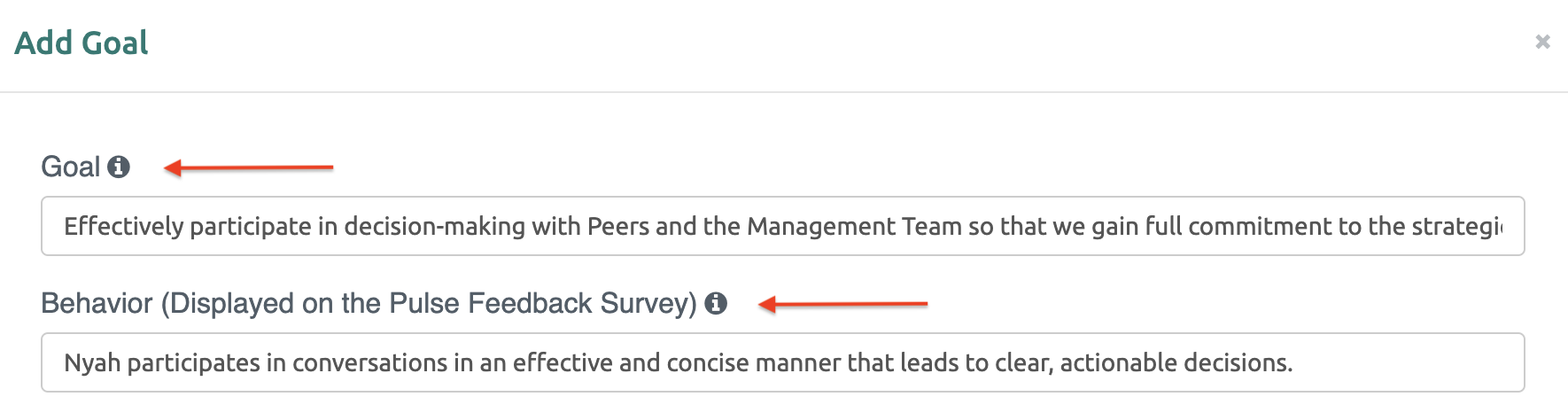Place cursor on 'Effectively' in Goal field
Screen dimensions: 1568x420
[123, 227]
